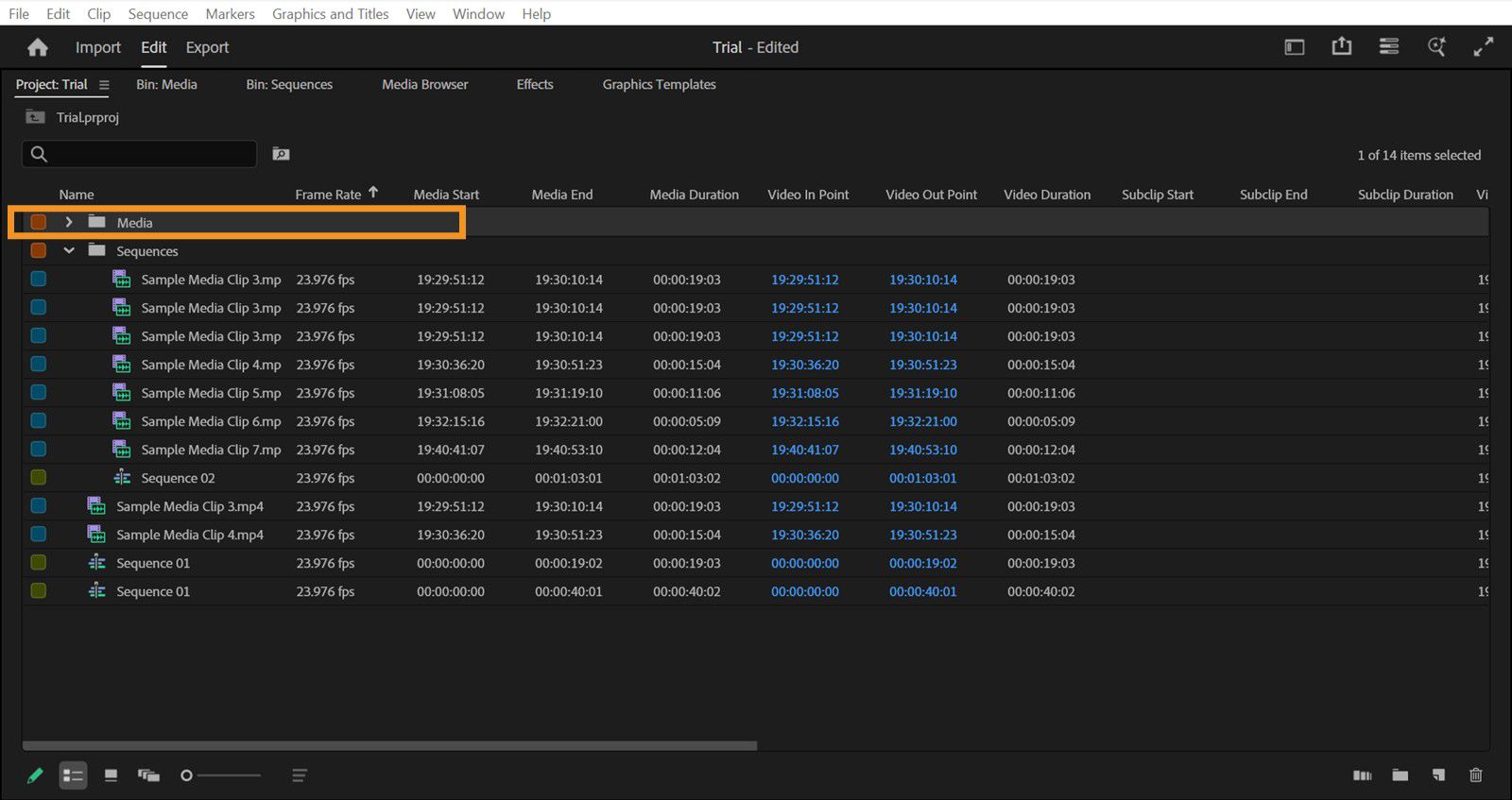
Task: Click the New Bin folder icon
Action: [1400, 775]
